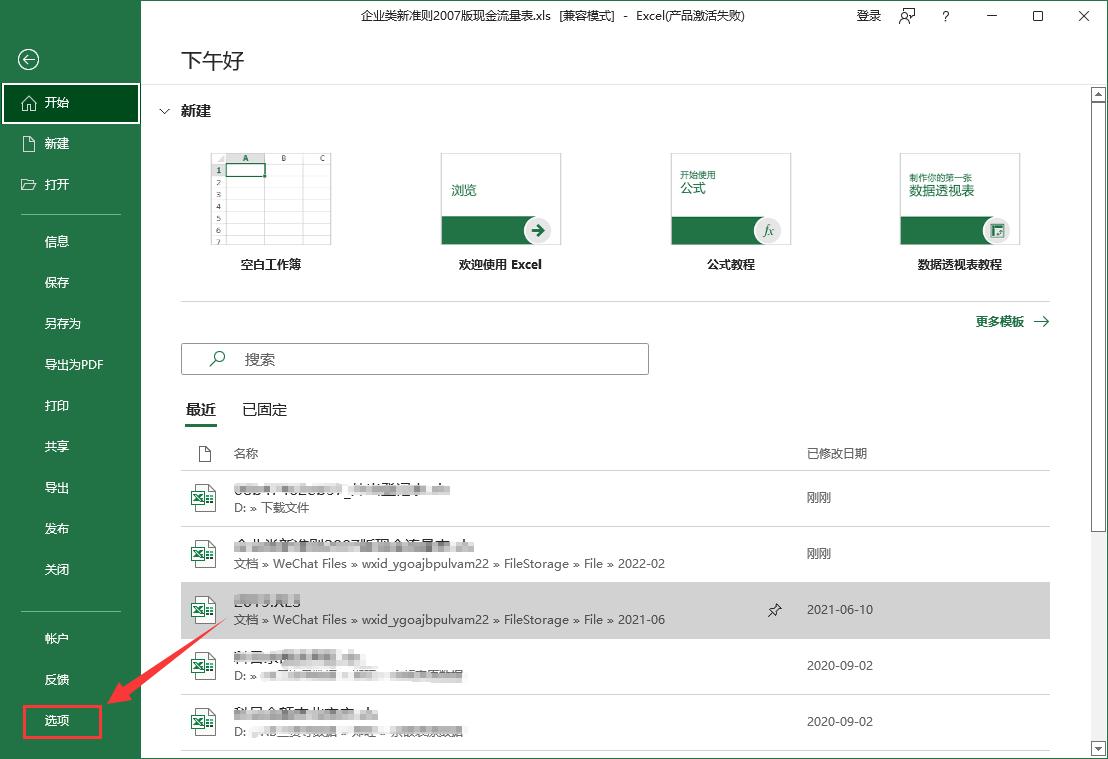
Task: Open Excel 选项 from the sidebar
Action: click(x=57, y=720)
